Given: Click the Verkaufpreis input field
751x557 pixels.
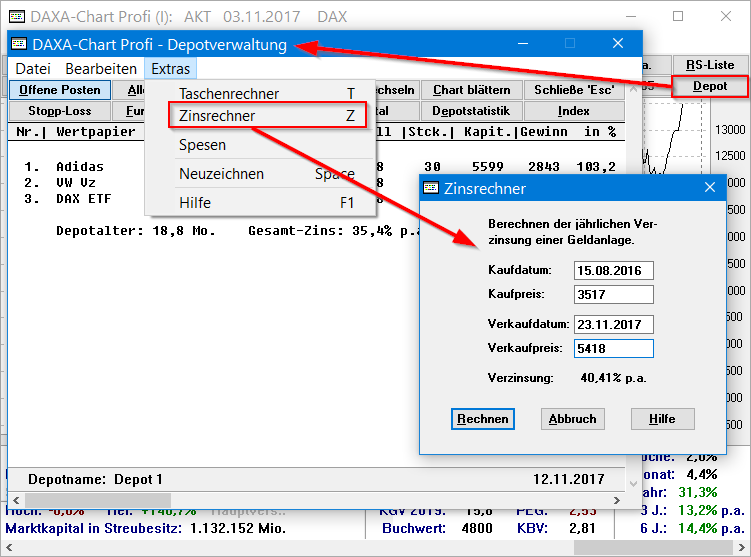Looking at the screenshot, I should (613, 348).
